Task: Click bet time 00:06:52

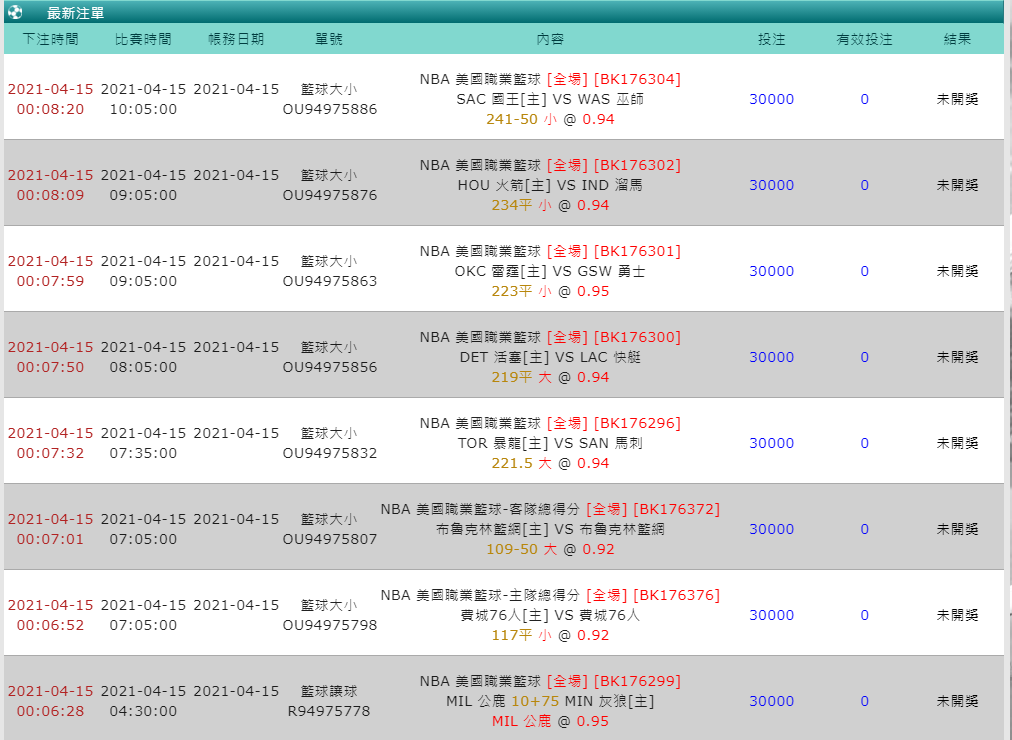Action: coord(50,625)
